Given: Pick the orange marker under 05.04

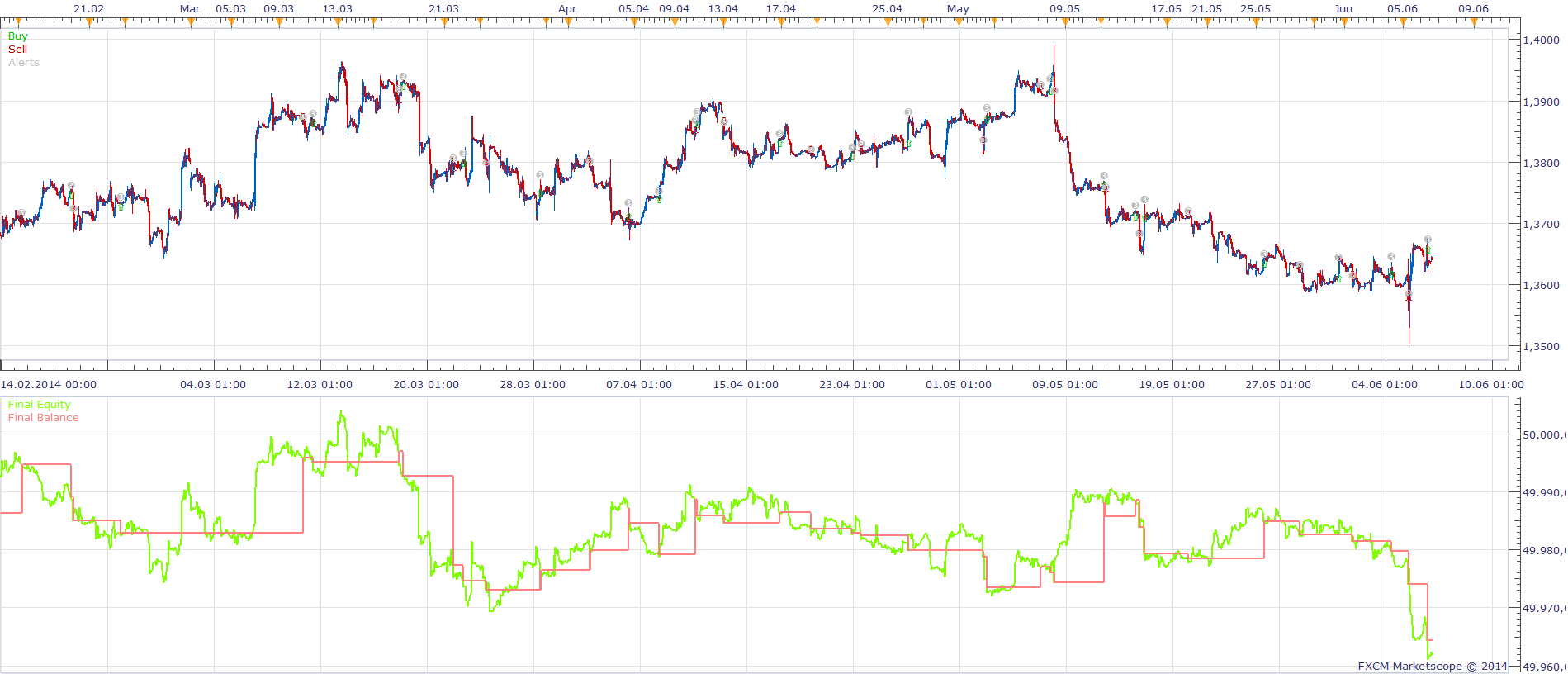Looking at the screenshot, I should click(634, 22).
